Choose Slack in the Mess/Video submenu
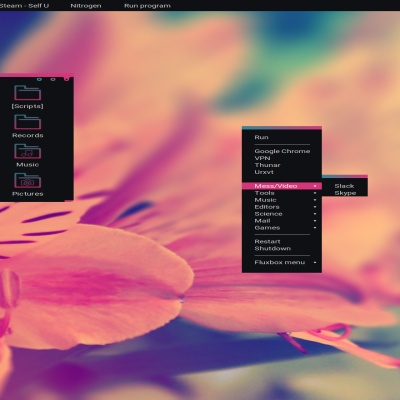Viewport: 400px width, 400px height. (x=345, y=186)
